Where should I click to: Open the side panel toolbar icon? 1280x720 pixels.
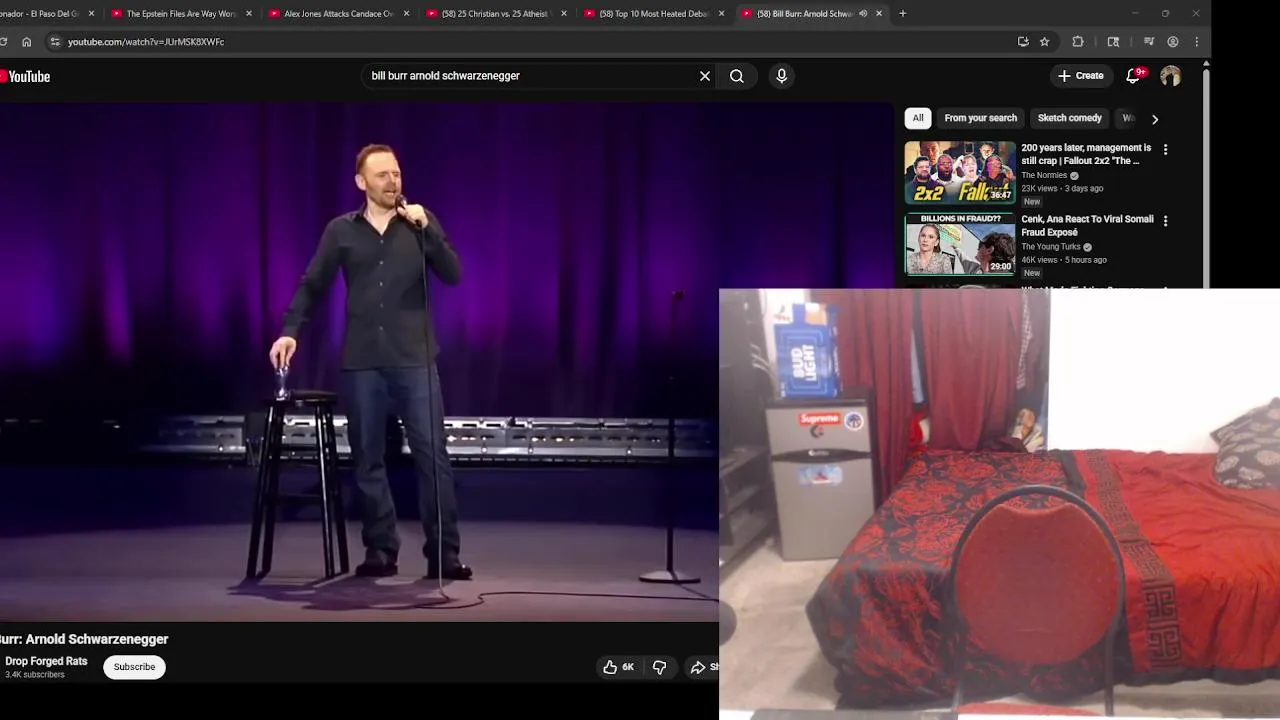(x=1113, y=42)
